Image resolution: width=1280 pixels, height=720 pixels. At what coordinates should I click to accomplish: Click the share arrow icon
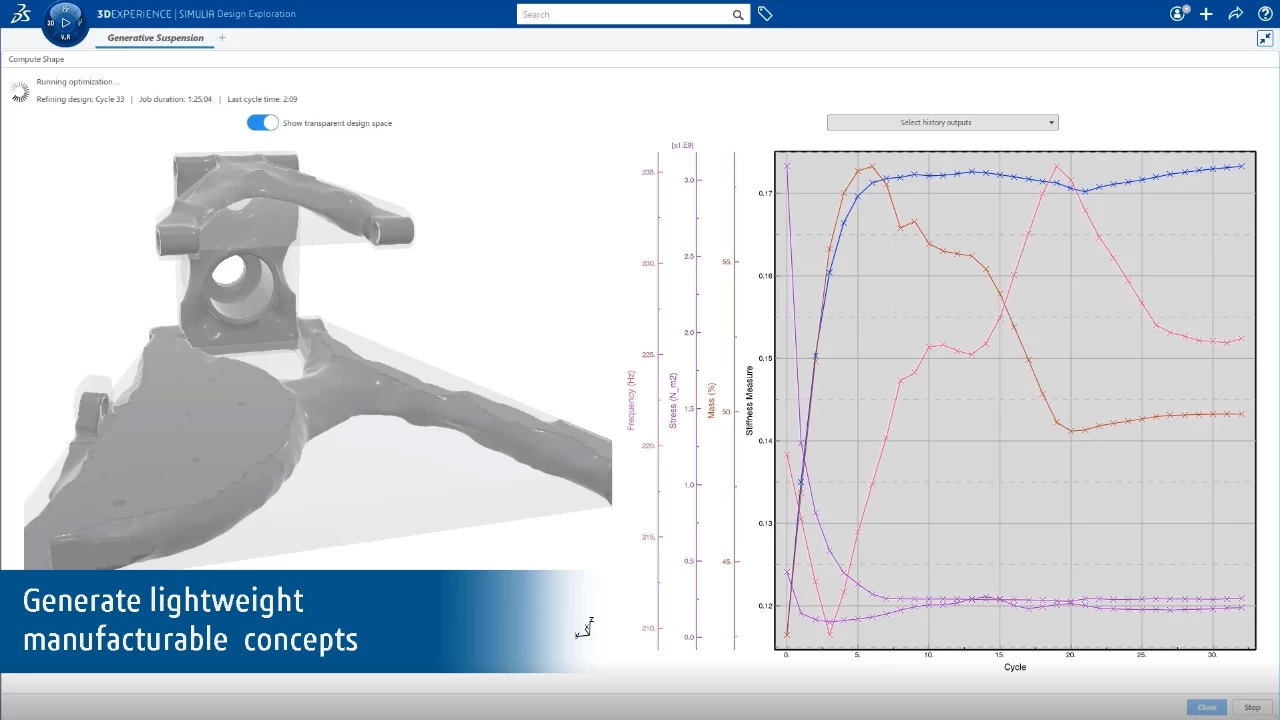point(1235,14)
